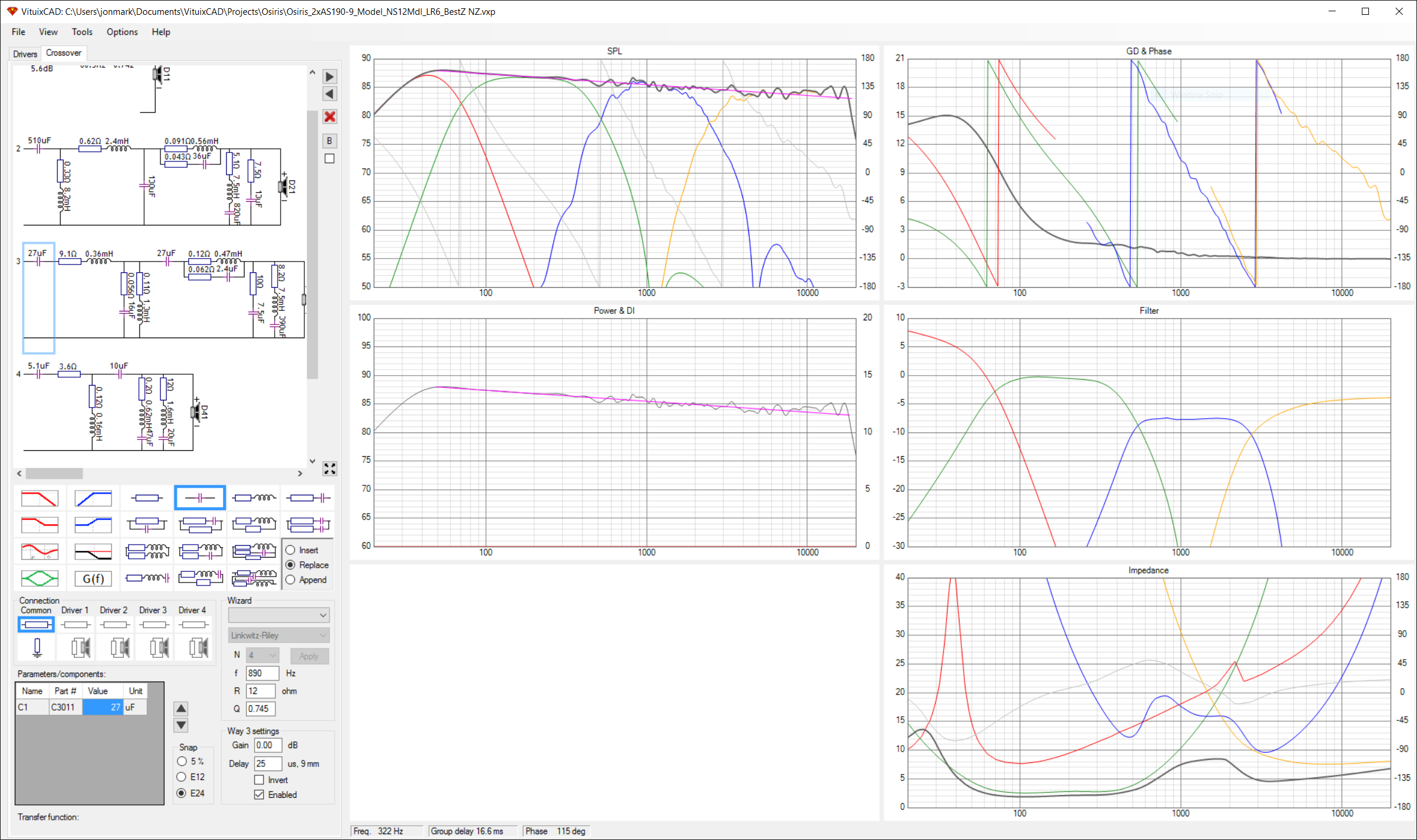This screenshot has height=840, width=1417.
Task: Choose the high-pass filter blue icon
Action: click(x=93, y=498)
